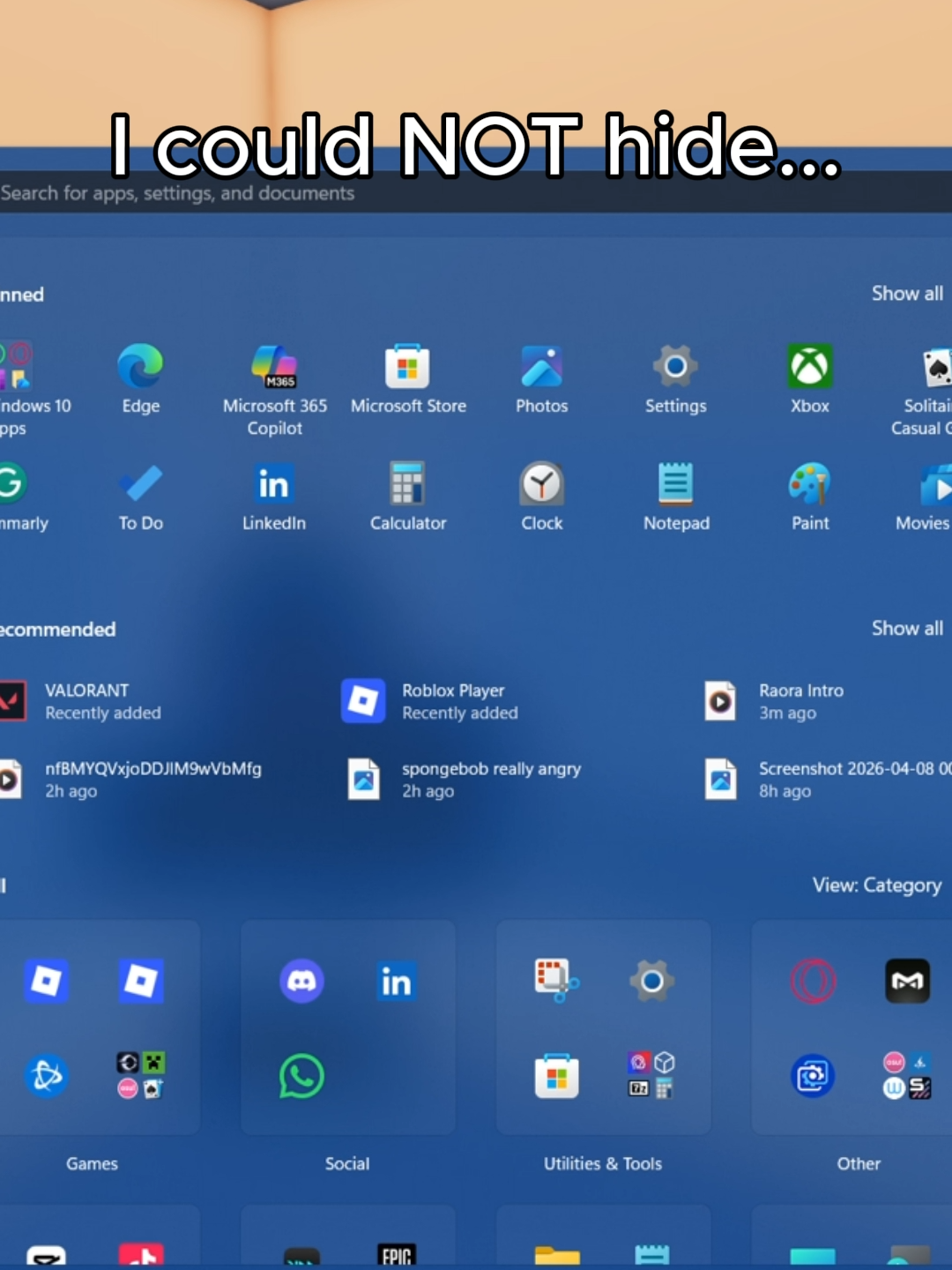Open Microsoft Store in Utilities & Tools
Viewport: 952px width, 1270px height.
click(557, 1076)
